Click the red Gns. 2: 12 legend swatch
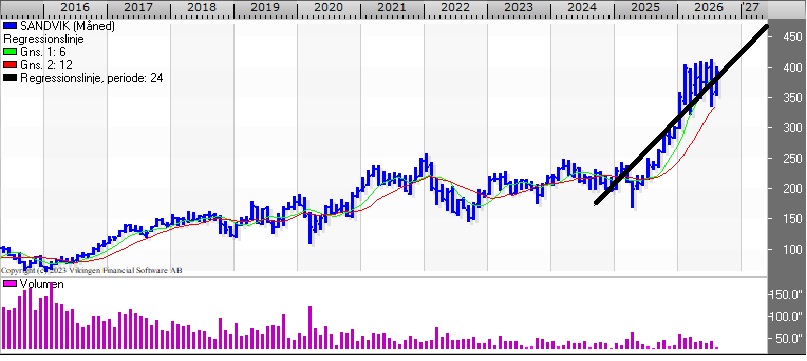807x361 pixels. click(x=10, y=65)
